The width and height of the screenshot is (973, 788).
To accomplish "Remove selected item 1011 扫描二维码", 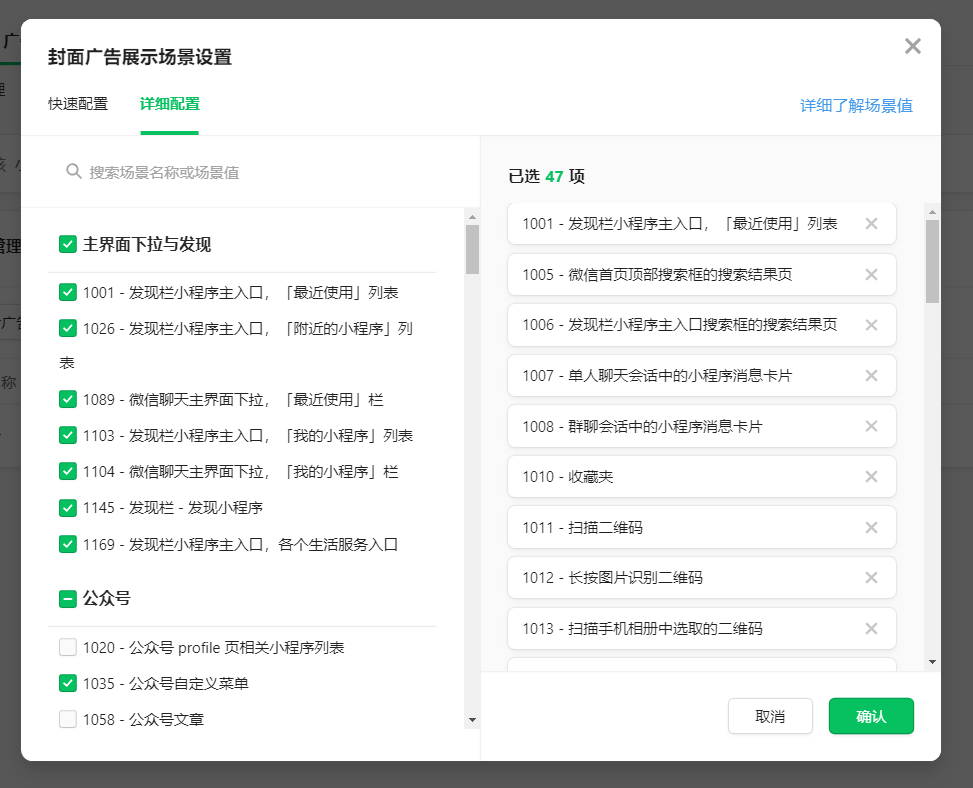I will point(871,527).
